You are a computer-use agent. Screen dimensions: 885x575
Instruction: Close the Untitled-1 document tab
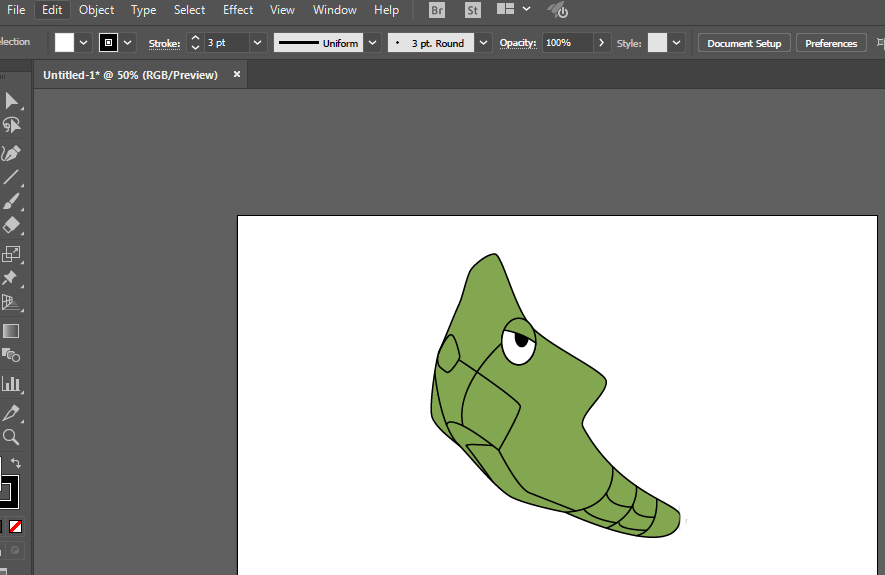(237, 74)
